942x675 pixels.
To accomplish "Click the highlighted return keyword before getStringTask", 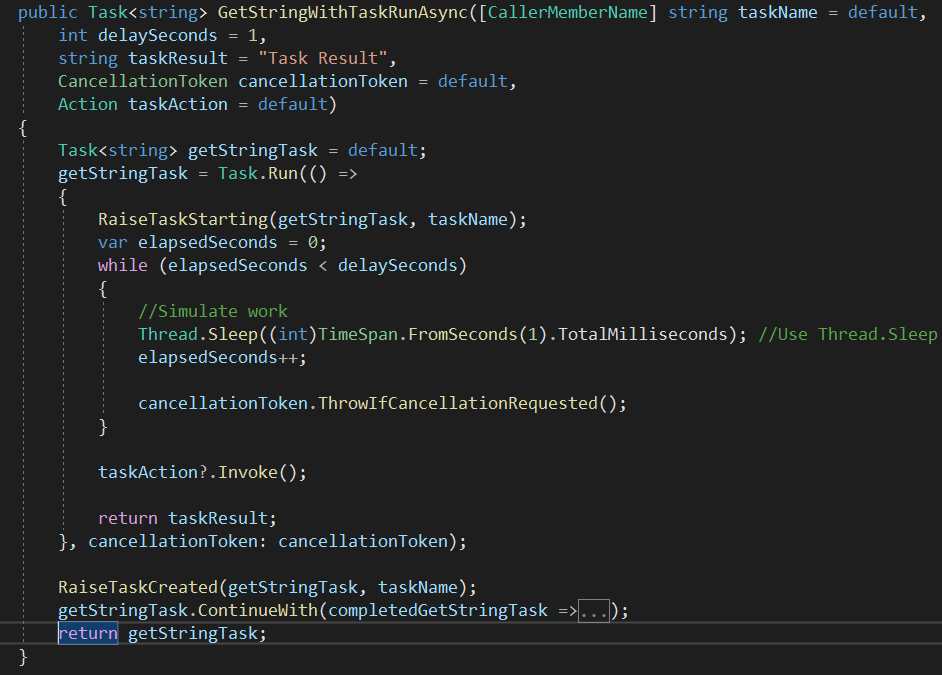I will 88,633.
